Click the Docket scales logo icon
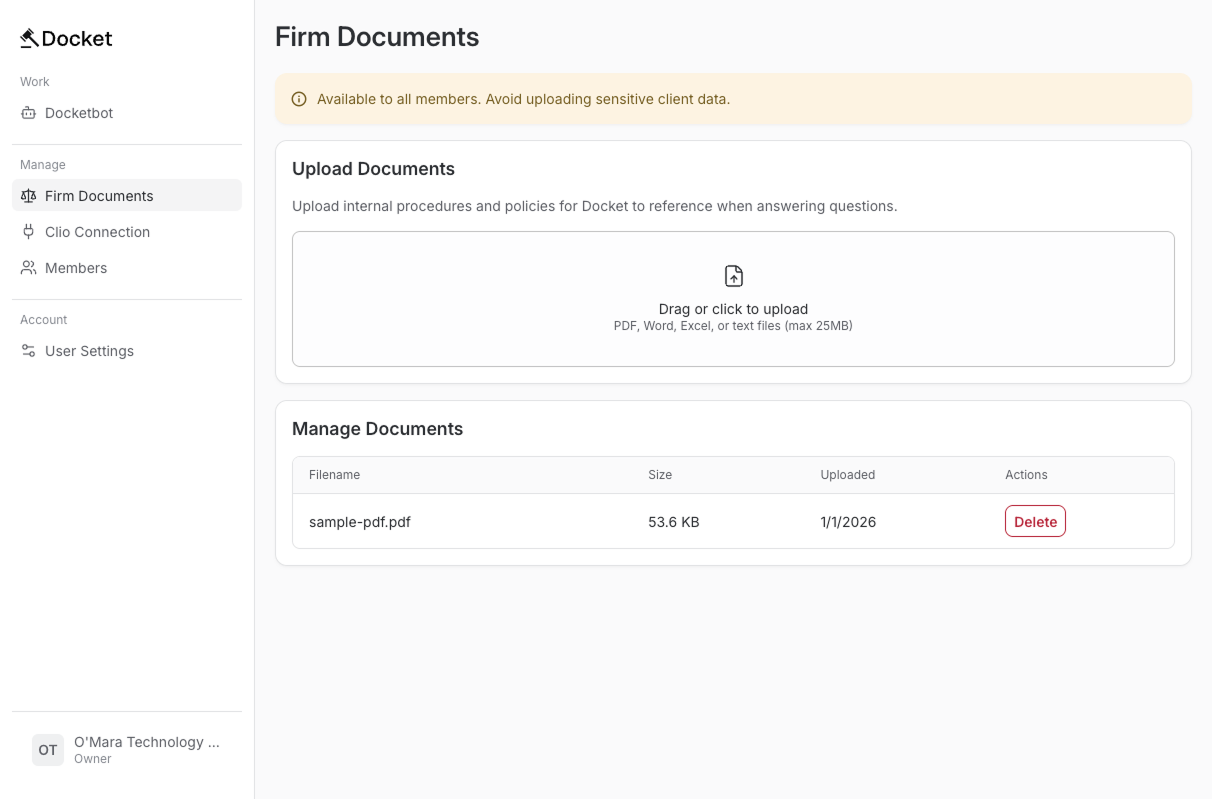 tap(28, 37)
